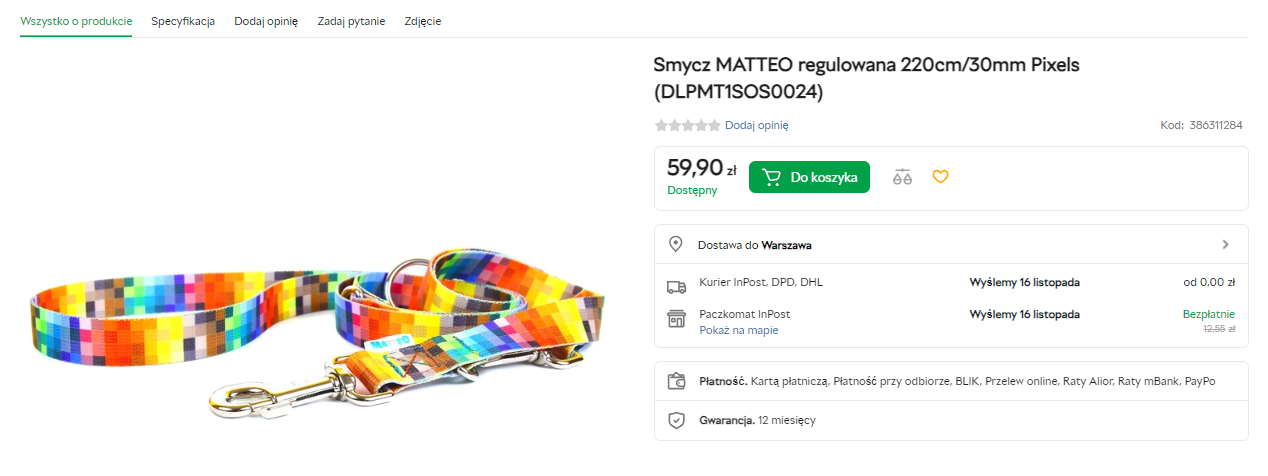The height and width of the screenshot is (476, 1268).
Task: Click the compare product scales icon
Action: 902,177
